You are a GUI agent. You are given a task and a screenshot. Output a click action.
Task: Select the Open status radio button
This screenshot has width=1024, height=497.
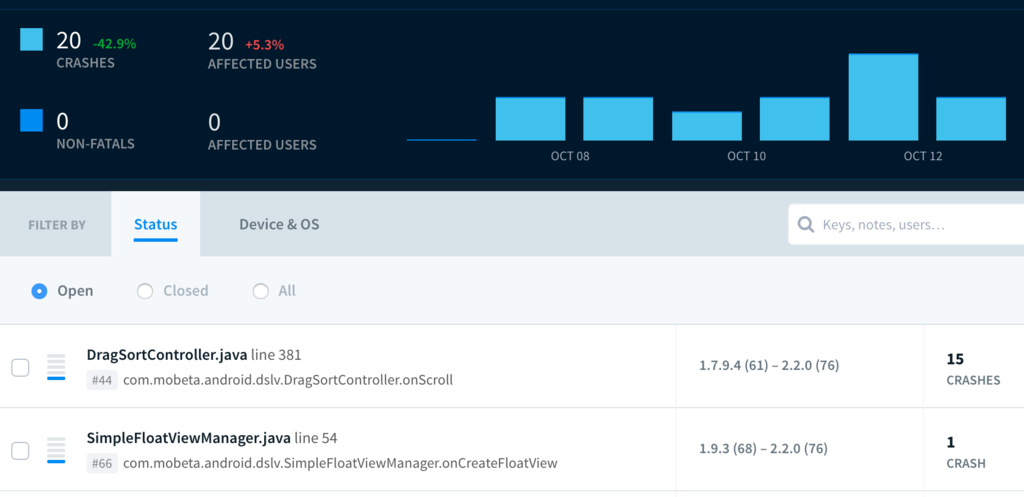click(x=39, y=291)
